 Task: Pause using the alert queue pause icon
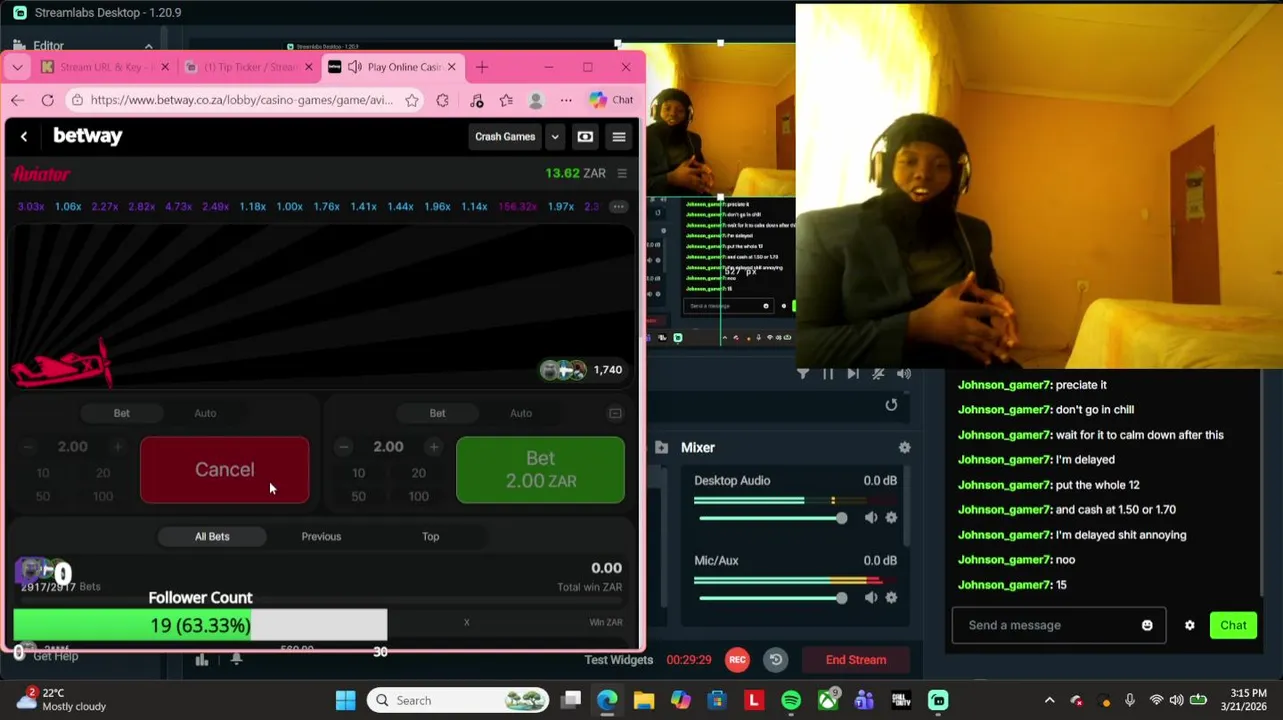828,374
